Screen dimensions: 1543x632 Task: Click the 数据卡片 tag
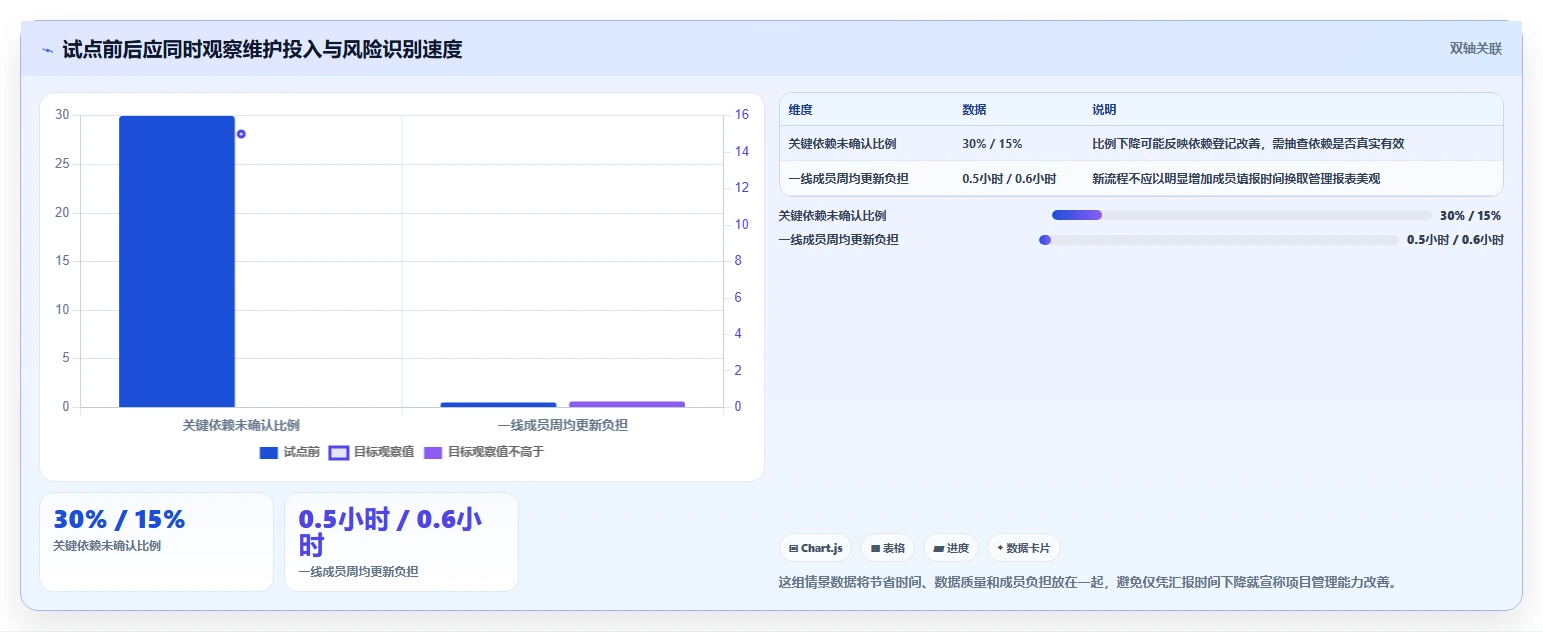pos(1024,548)
